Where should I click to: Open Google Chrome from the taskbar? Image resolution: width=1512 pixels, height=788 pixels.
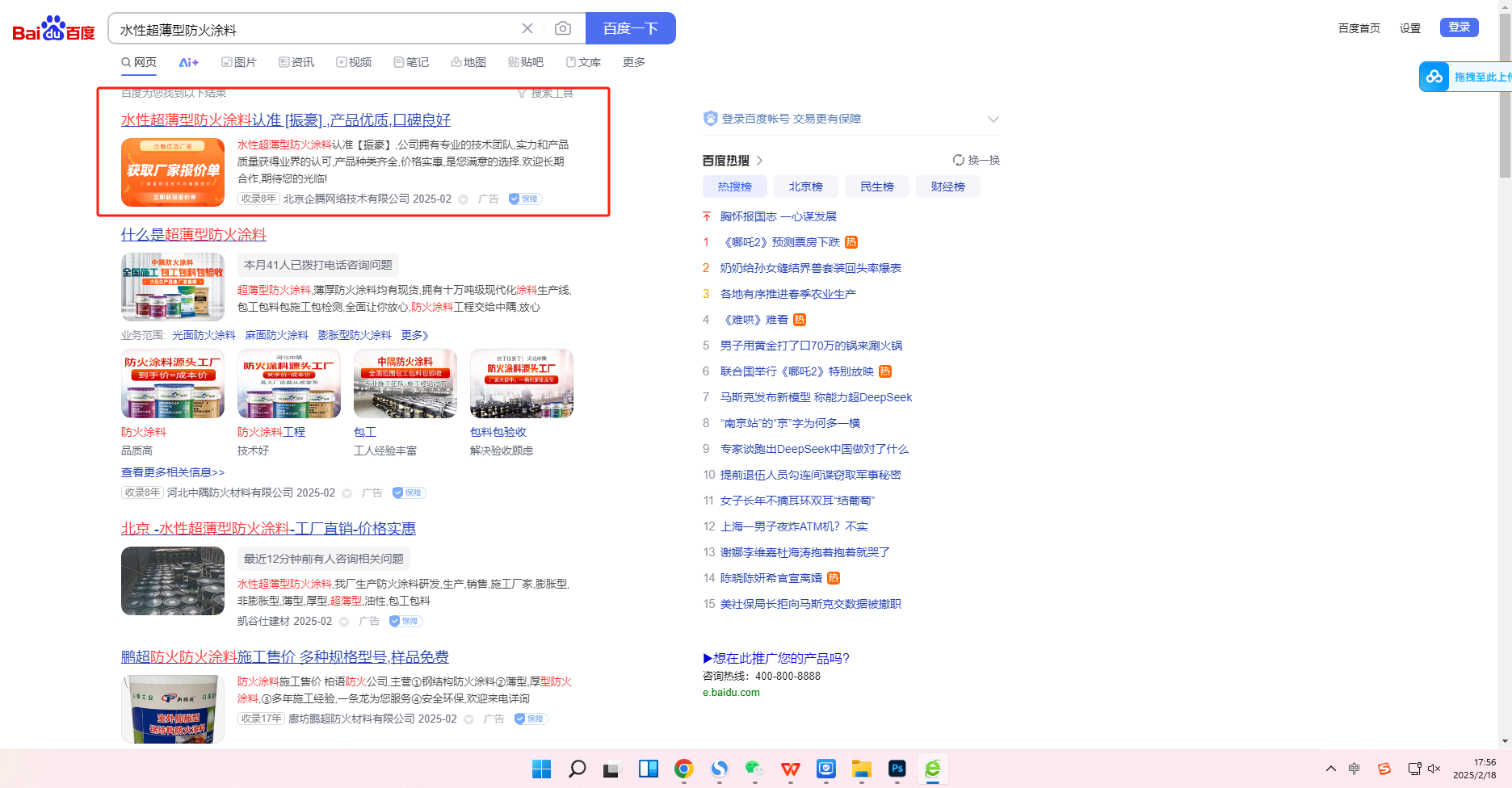(x=684, y=769)
